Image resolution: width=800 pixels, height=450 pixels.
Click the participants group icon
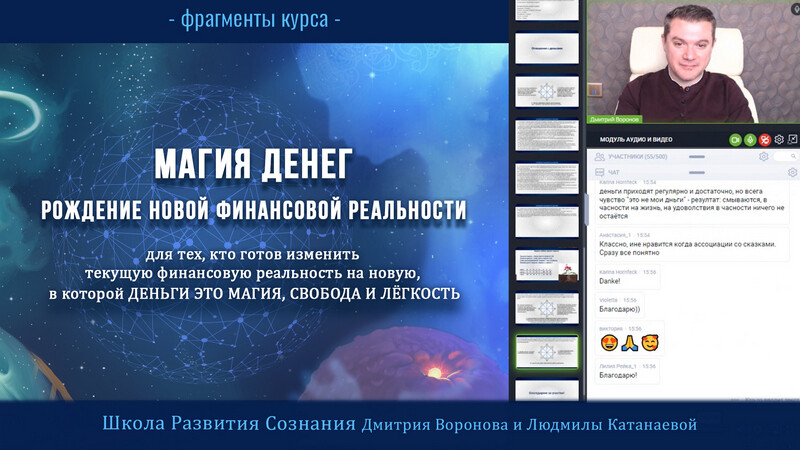[599, 157]
